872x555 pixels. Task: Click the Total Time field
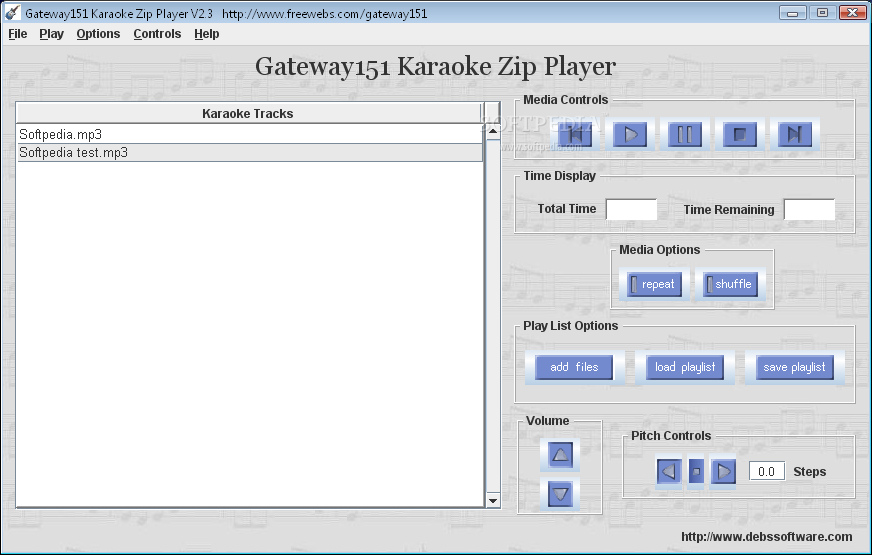tap(631, 209)
